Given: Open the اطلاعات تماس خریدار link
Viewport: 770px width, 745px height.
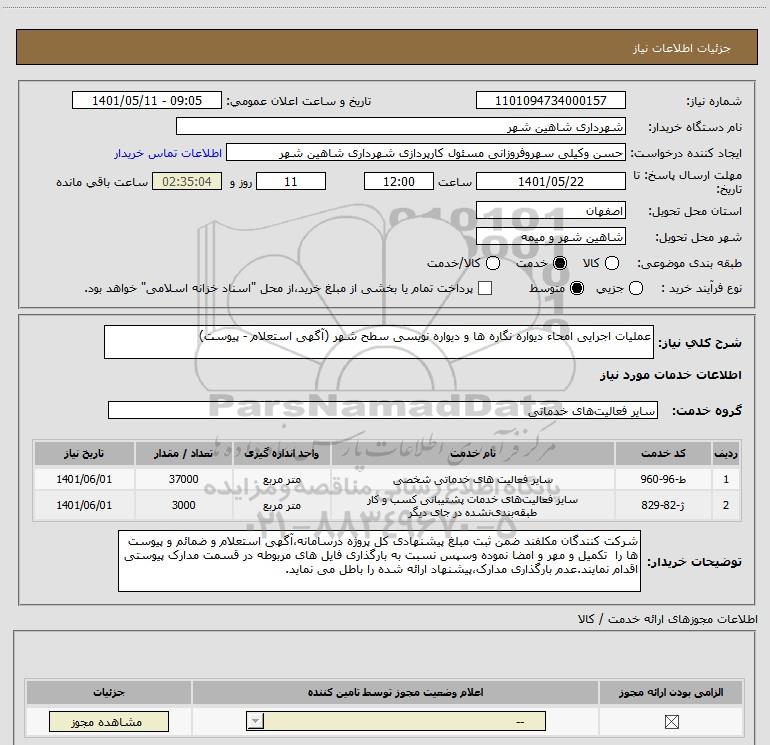Looking at the screenshot, I should tap(168, 153).
